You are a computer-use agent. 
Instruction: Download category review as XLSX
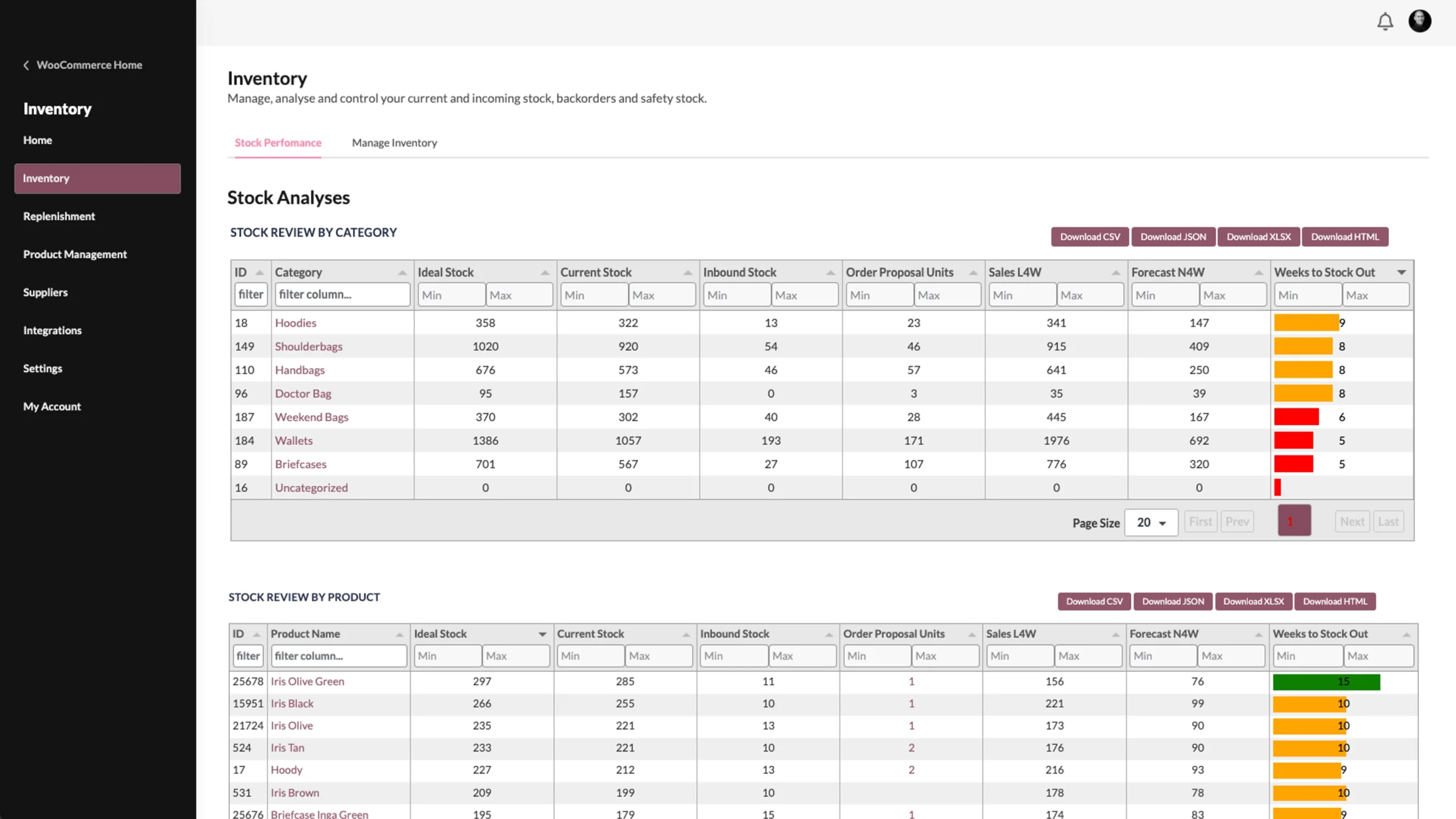pos(1259,237)
